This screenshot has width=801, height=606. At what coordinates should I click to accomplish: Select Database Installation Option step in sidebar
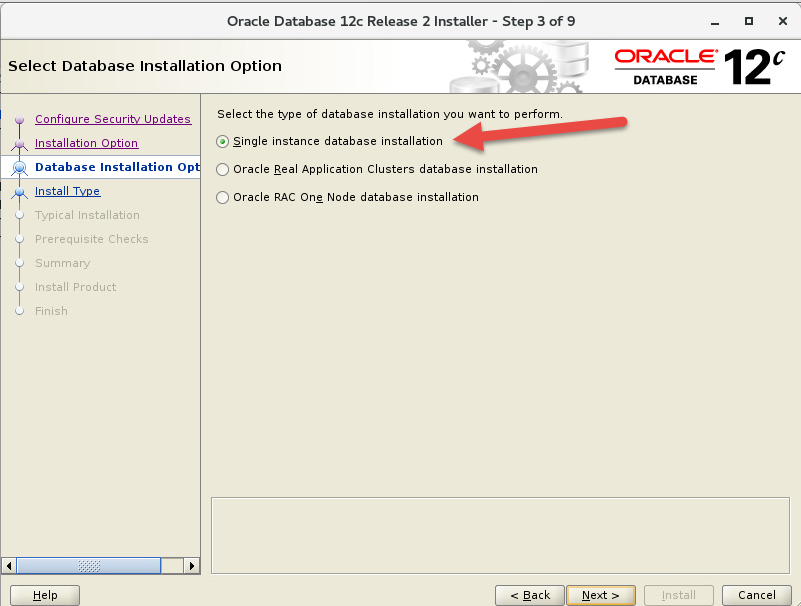(x=117, y=167)
